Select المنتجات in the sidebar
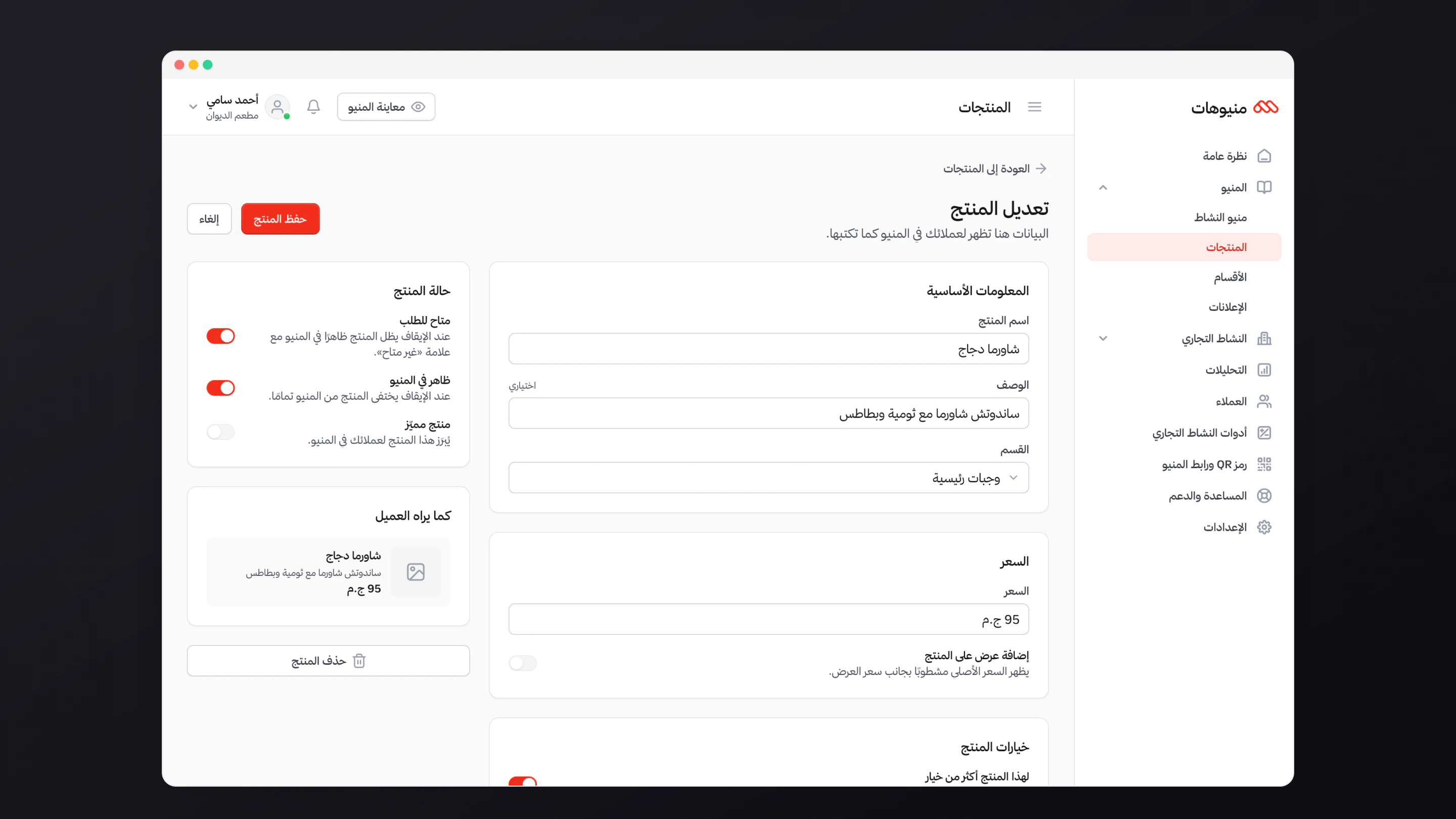 [1184, 247]
